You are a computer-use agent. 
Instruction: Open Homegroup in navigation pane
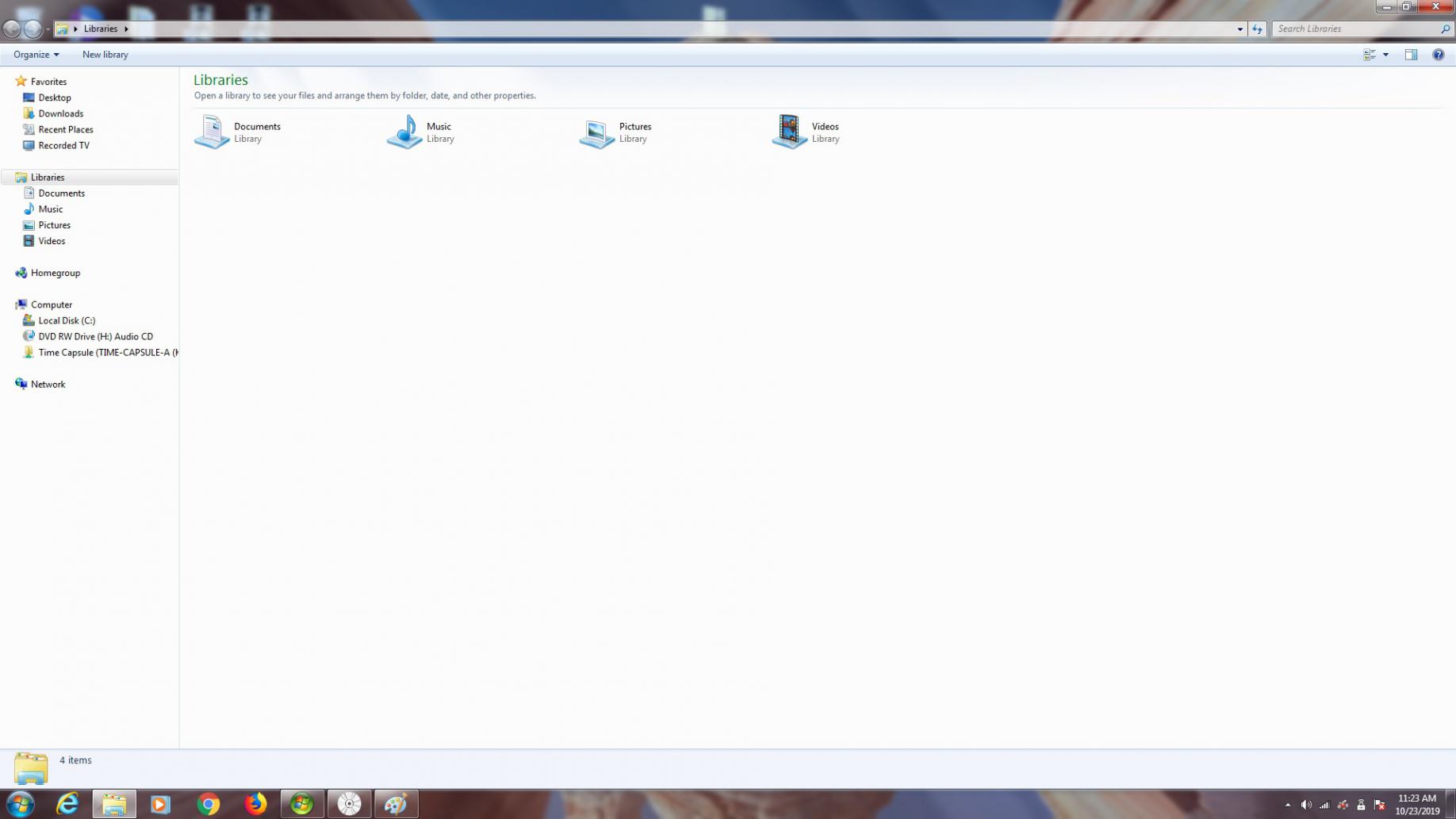tap(55, 273)
